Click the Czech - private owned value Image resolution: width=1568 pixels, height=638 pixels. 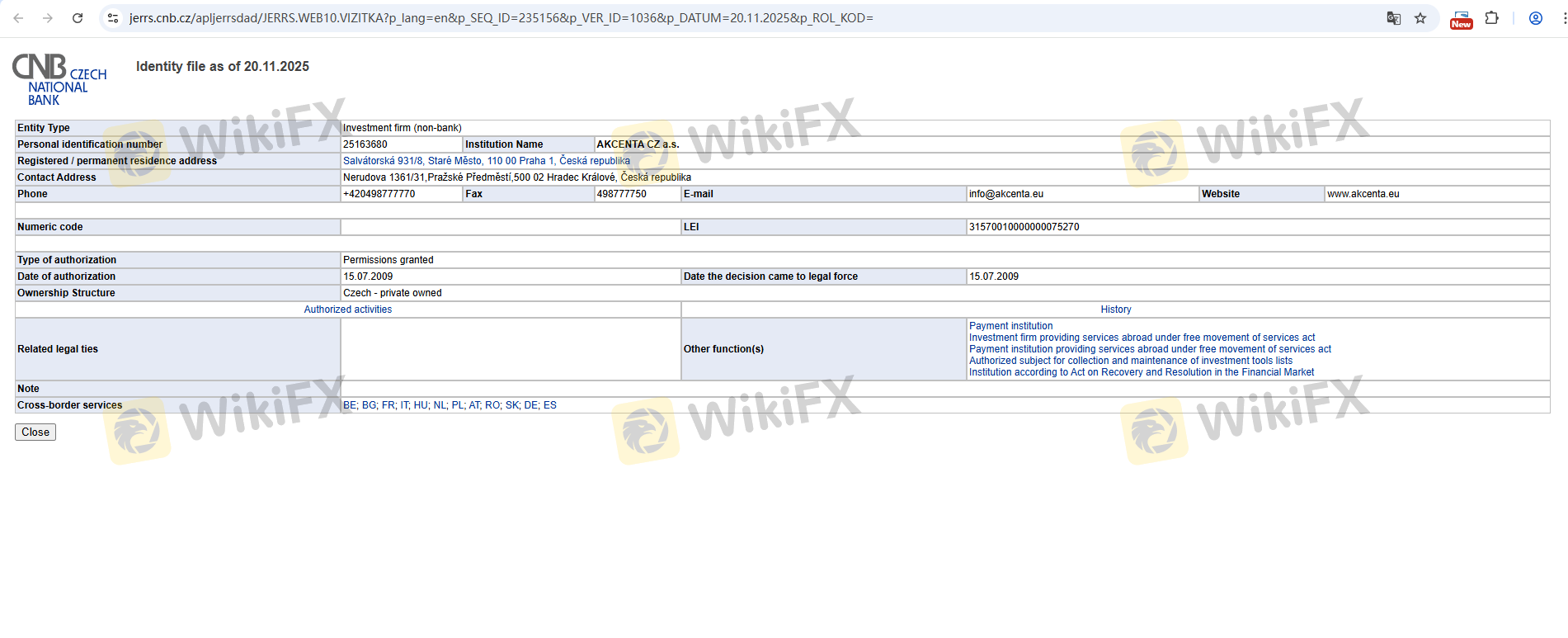[x=393, y=293]
